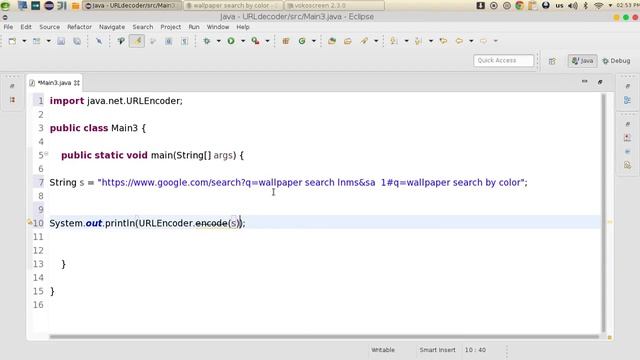Expand the External Tools dropdown arrow
Viewport: 640px width, 360px height.
click(x=267, y=41)
